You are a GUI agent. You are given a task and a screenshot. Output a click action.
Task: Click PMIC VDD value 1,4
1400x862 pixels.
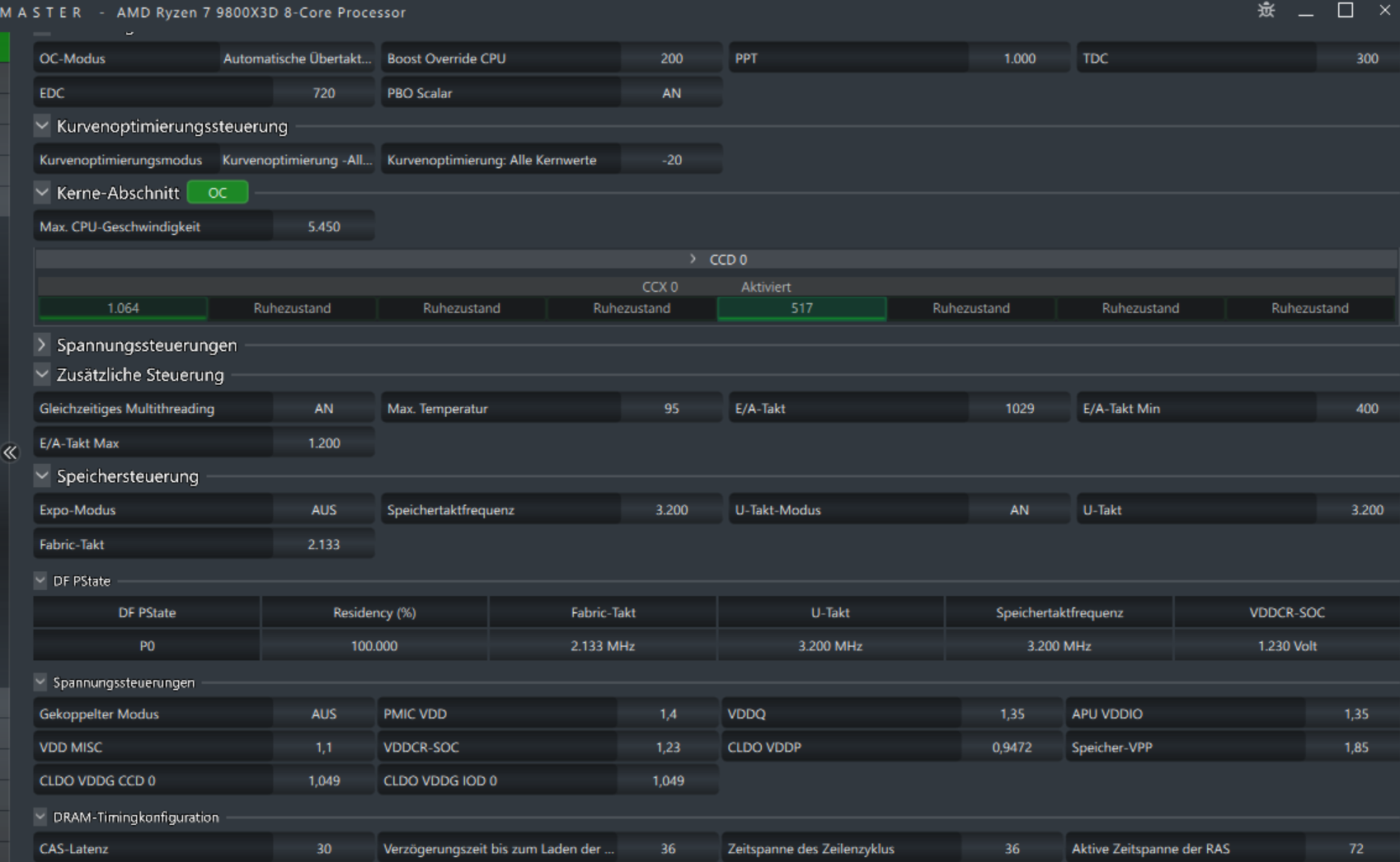pyautogui.click(x=668, y=714)
